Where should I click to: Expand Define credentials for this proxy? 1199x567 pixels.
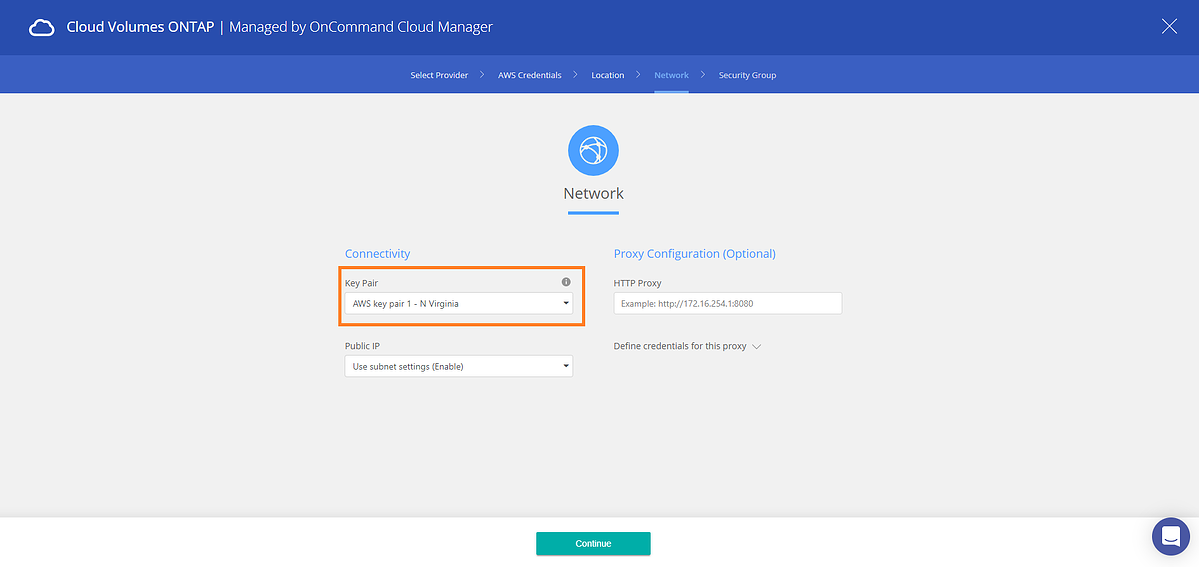687,346
